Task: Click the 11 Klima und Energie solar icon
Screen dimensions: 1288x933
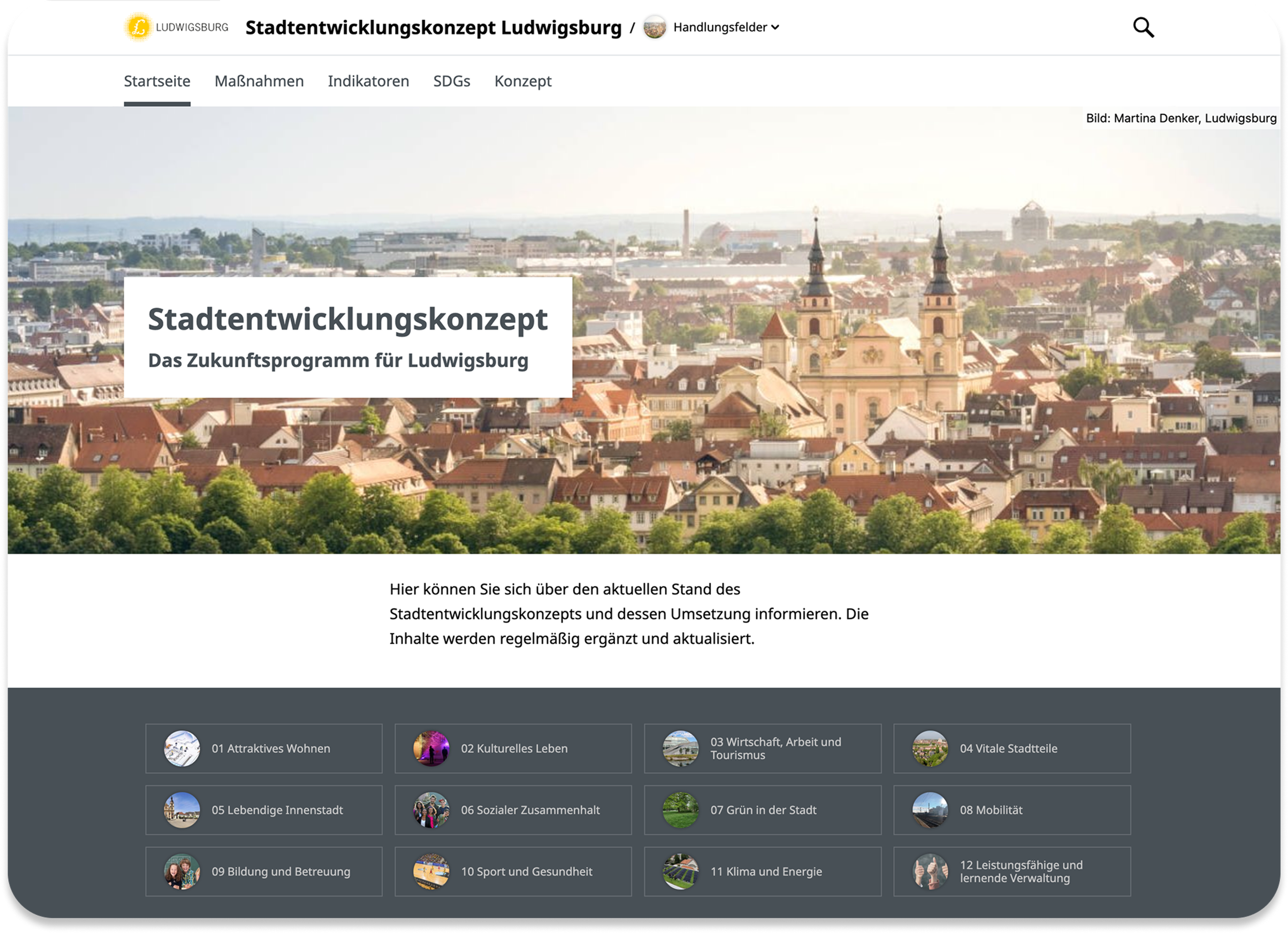Action: [x=680, y=872]
